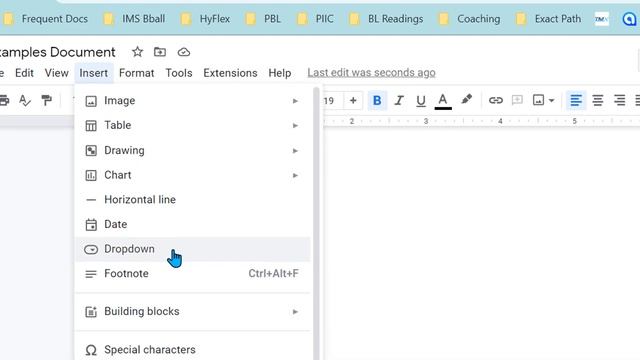
Task: Select the paint format tool
Action: (x=47, y=100)
